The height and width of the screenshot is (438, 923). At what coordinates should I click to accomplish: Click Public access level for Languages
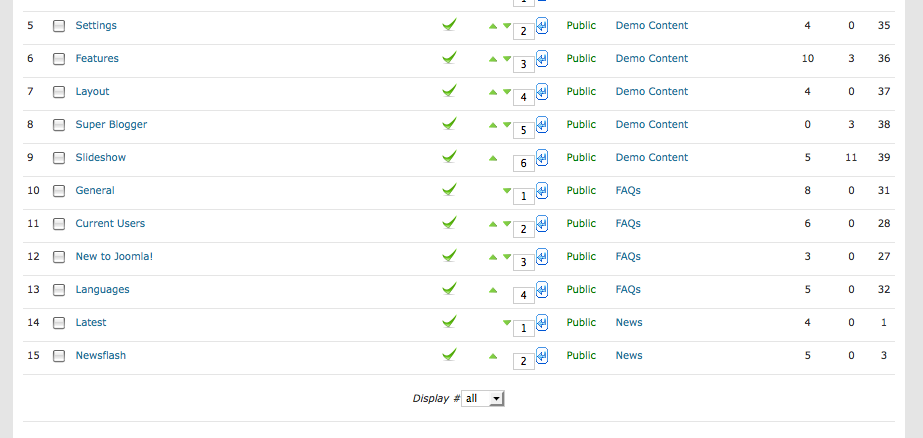point(581,289)
